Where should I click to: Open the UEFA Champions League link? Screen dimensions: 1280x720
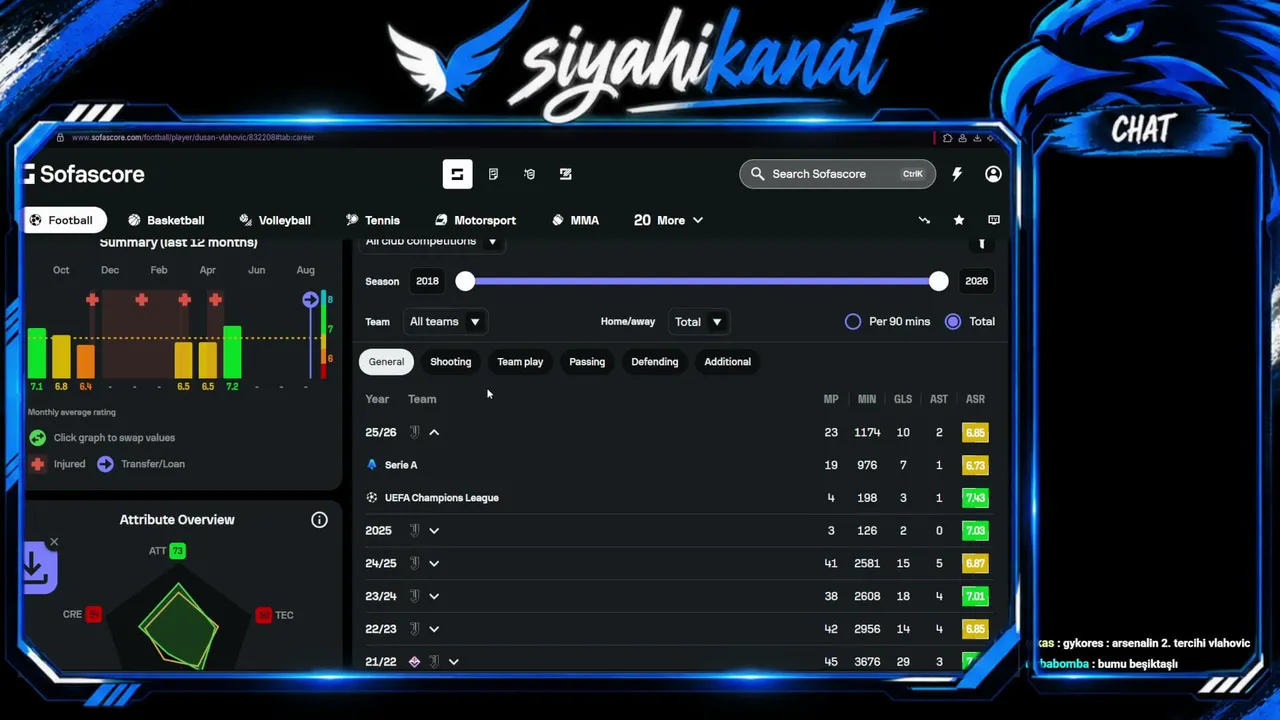coord(442,498)
